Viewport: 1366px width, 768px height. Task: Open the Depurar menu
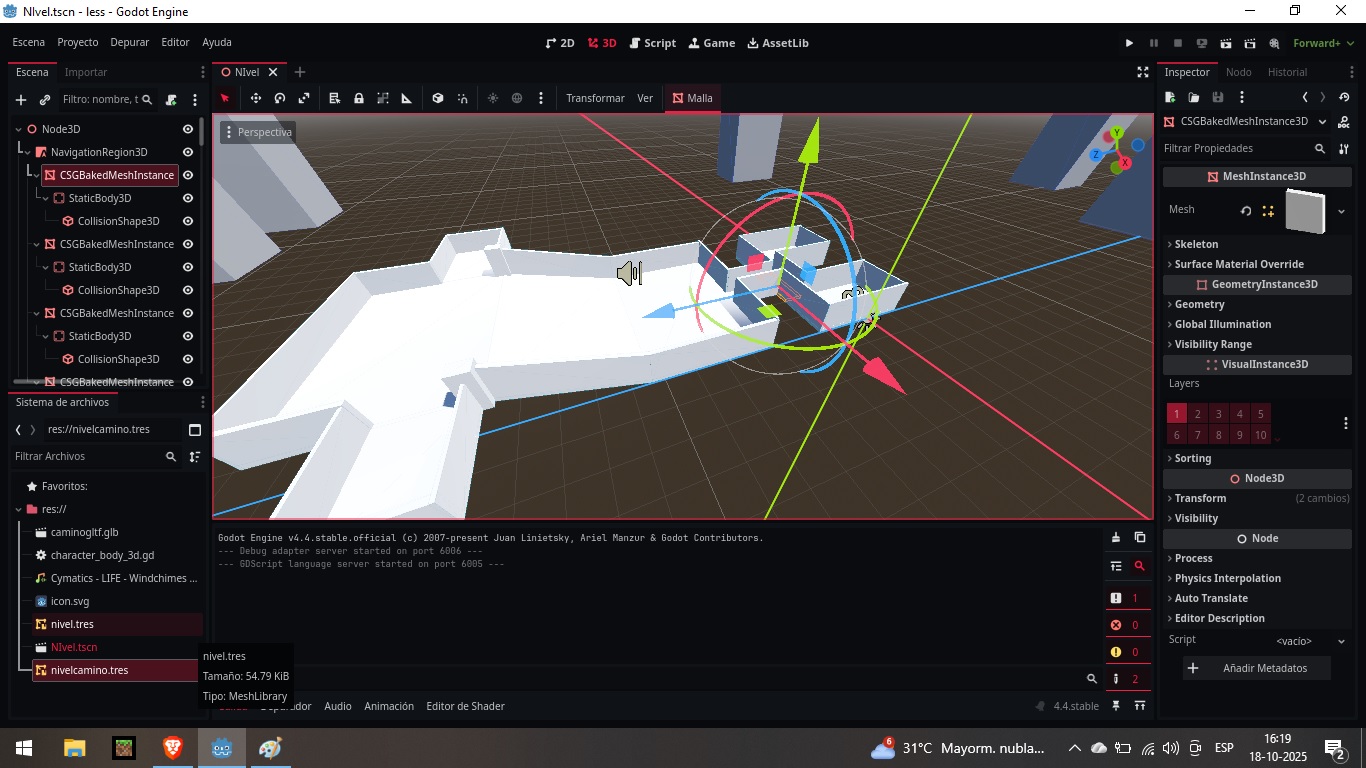pyautogui.click(x=130, y=43)
